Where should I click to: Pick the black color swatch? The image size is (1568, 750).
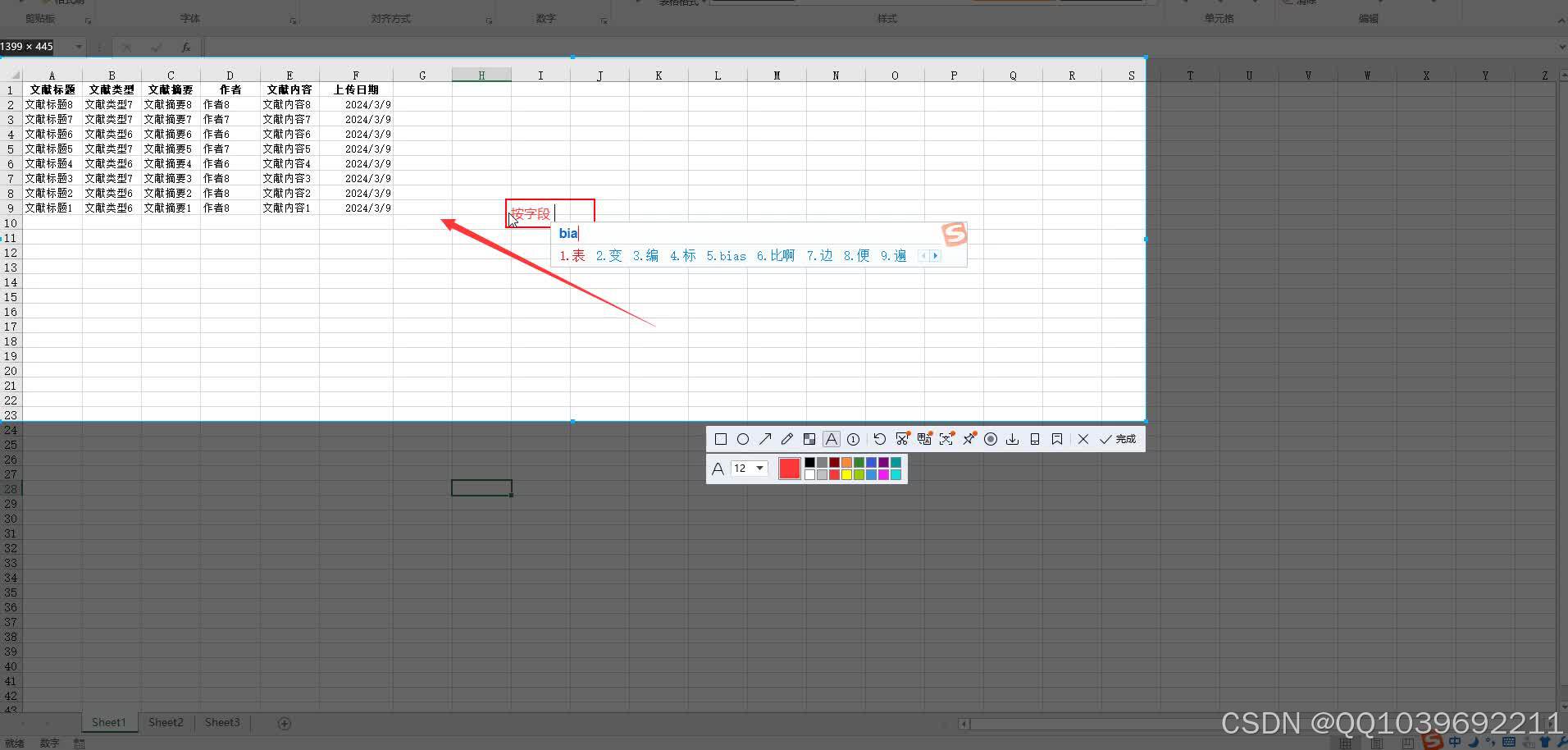tap(809, 463)
